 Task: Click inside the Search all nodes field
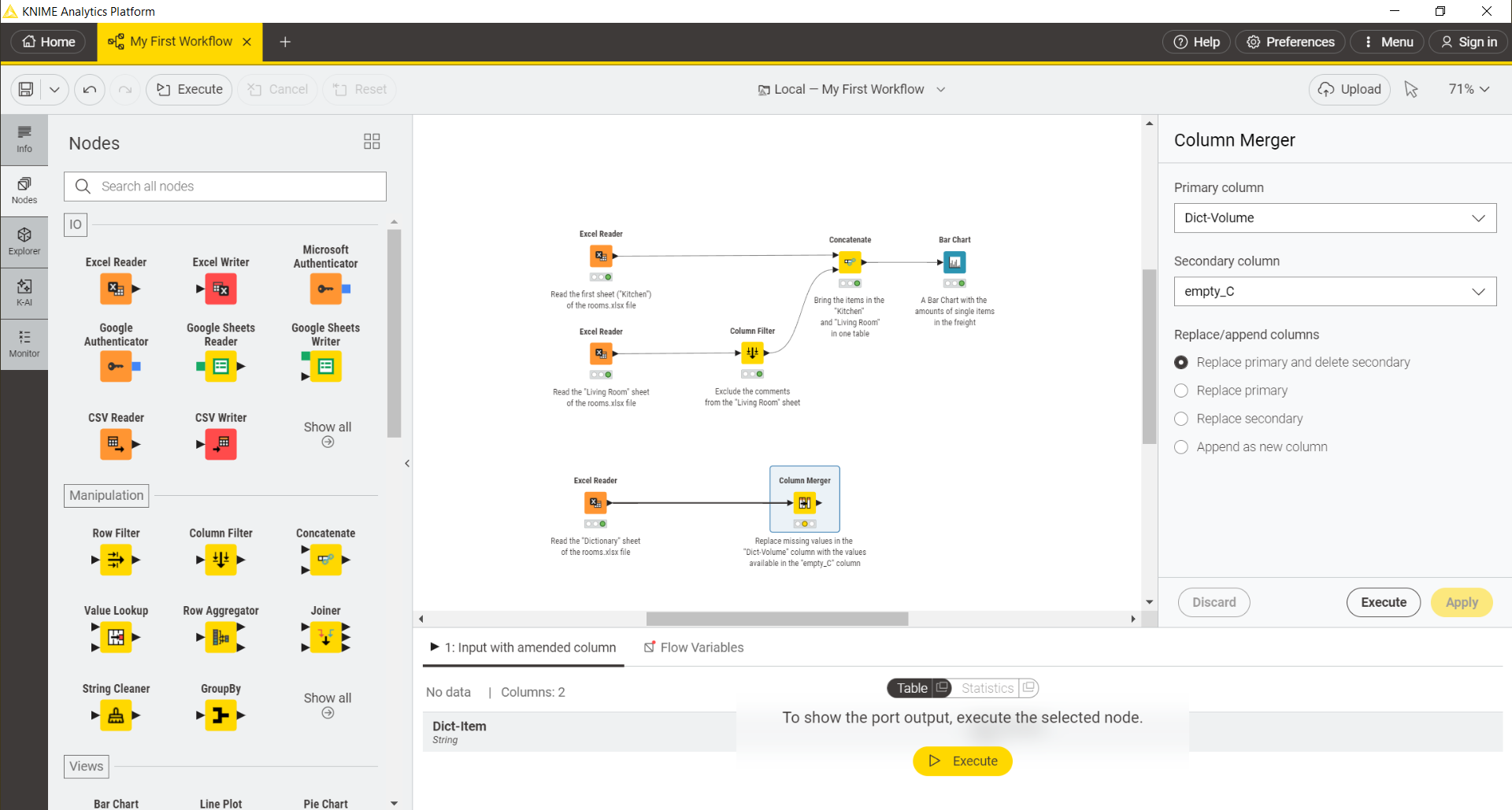(225, 187)
